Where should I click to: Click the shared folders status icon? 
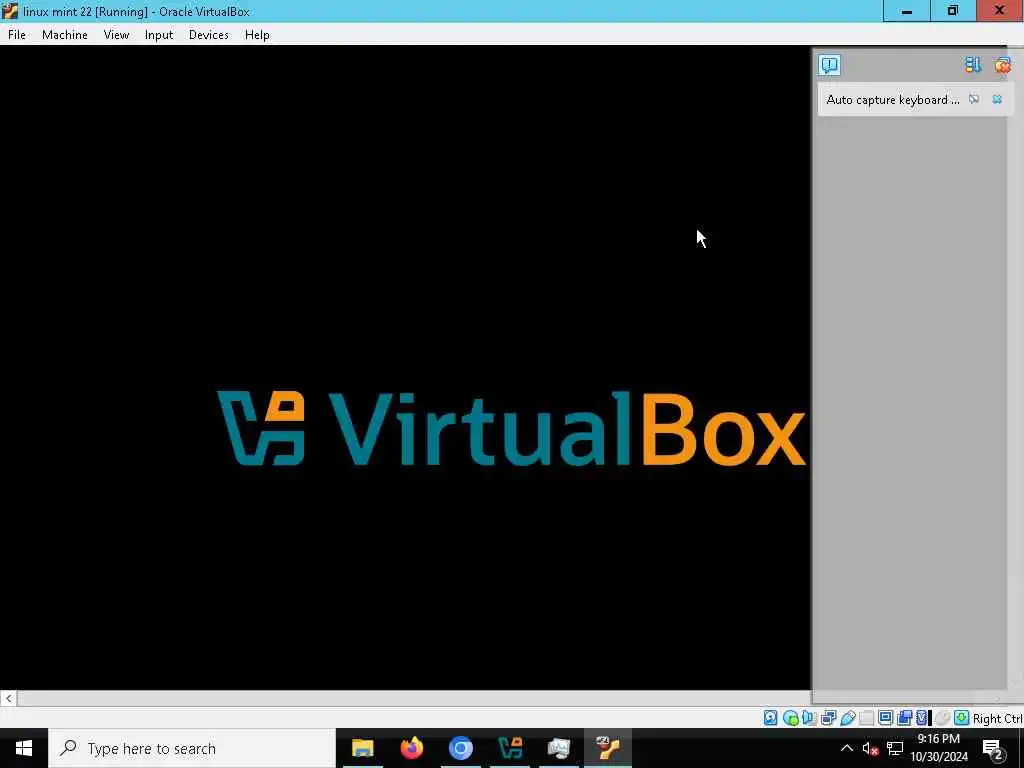pos(867,718)
